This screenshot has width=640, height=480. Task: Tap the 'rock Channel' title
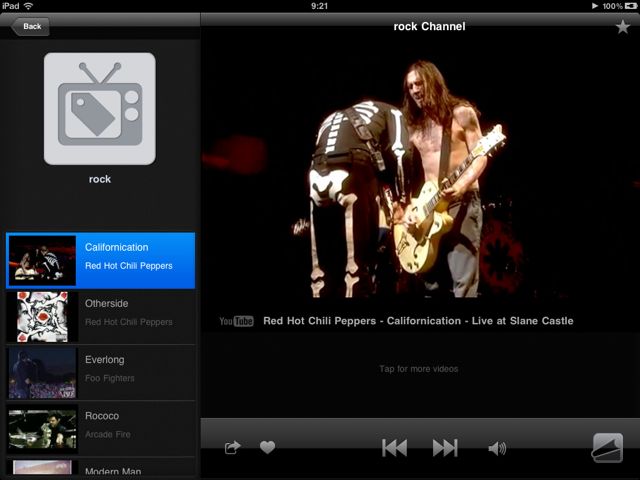(429, 27)
